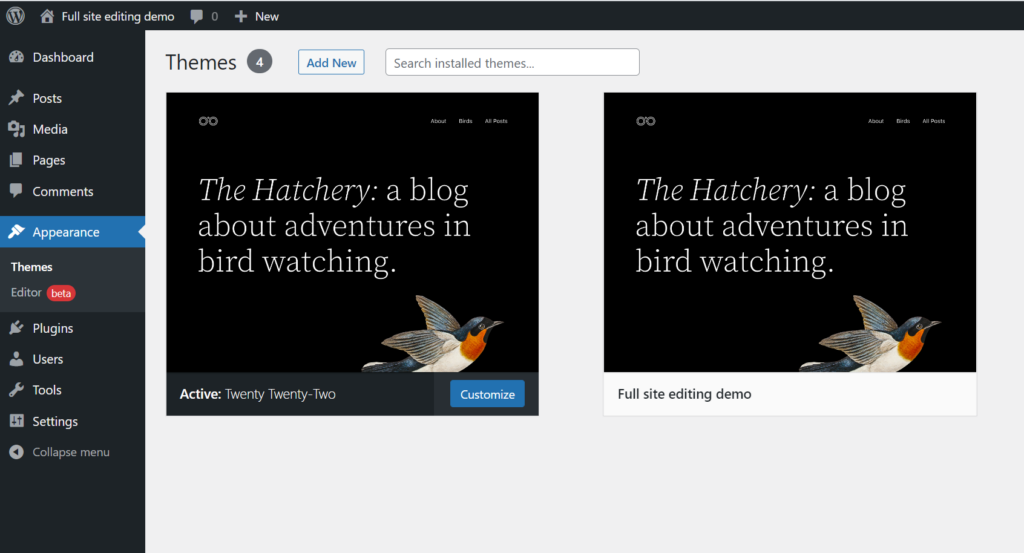Viewport: 1024px width, 553px height.
Task: Focus the Search installed themes field
Action: point(512,63)
